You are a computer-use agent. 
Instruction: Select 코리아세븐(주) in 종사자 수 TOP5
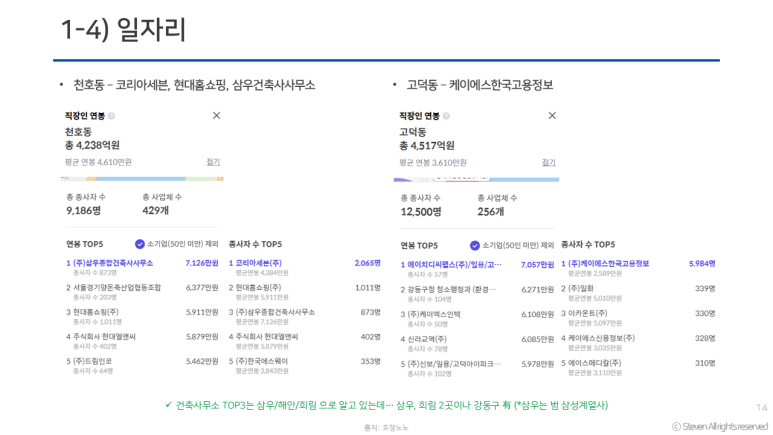point(304,267)
